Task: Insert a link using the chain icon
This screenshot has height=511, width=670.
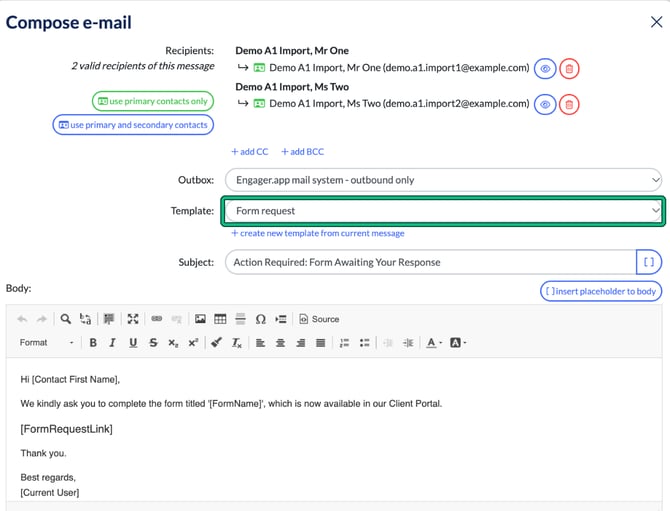Action: [x=157, y=319]
